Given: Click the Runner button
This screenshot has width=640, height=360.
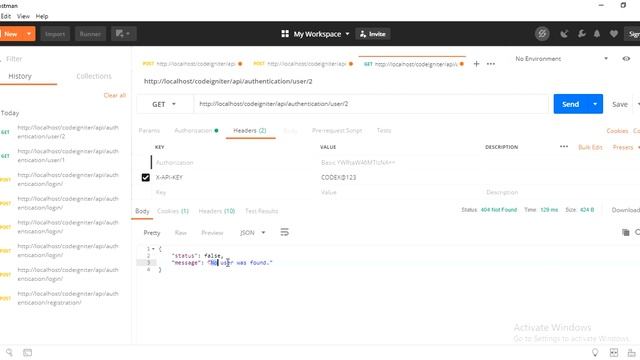Looking at the screenshot, I should [x=90, y=34].
